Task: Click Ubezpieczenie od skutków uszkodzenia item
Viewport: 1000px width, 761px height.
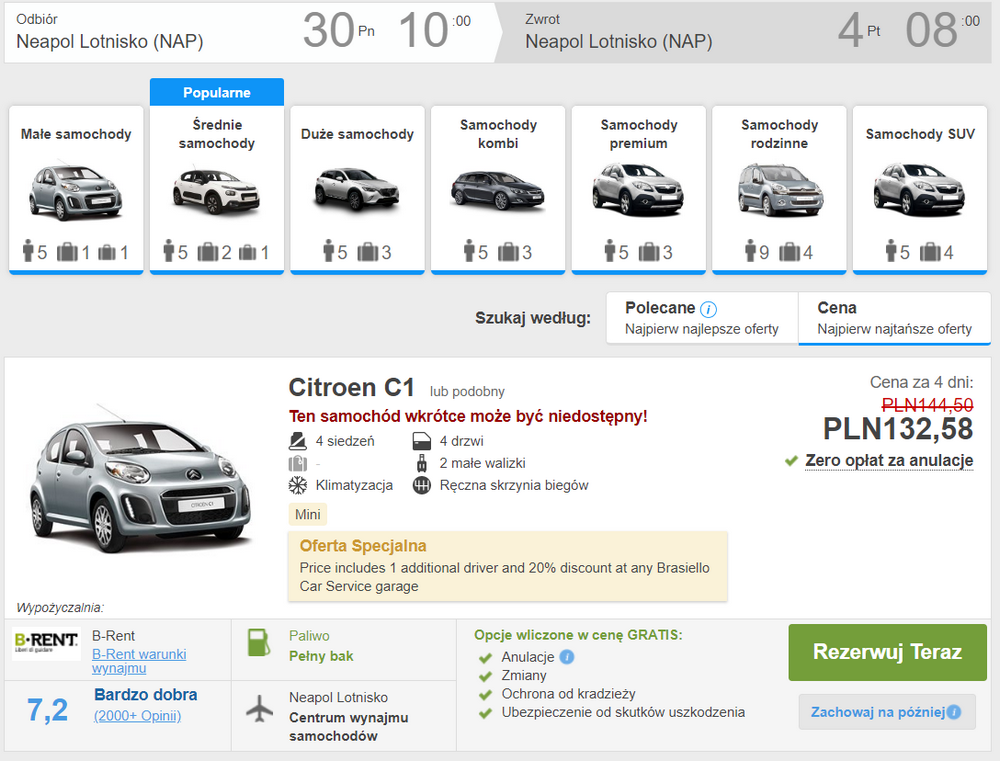Action: tap(623, 712)
